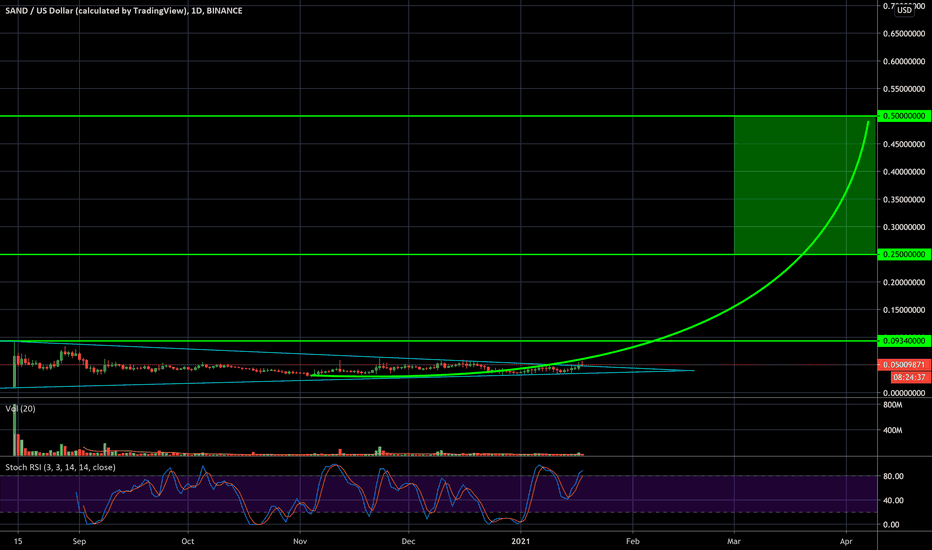This screenshot has height=550, width=932.
Task: Click the 0.60000000 price axis value
Action: pos(903,61)
